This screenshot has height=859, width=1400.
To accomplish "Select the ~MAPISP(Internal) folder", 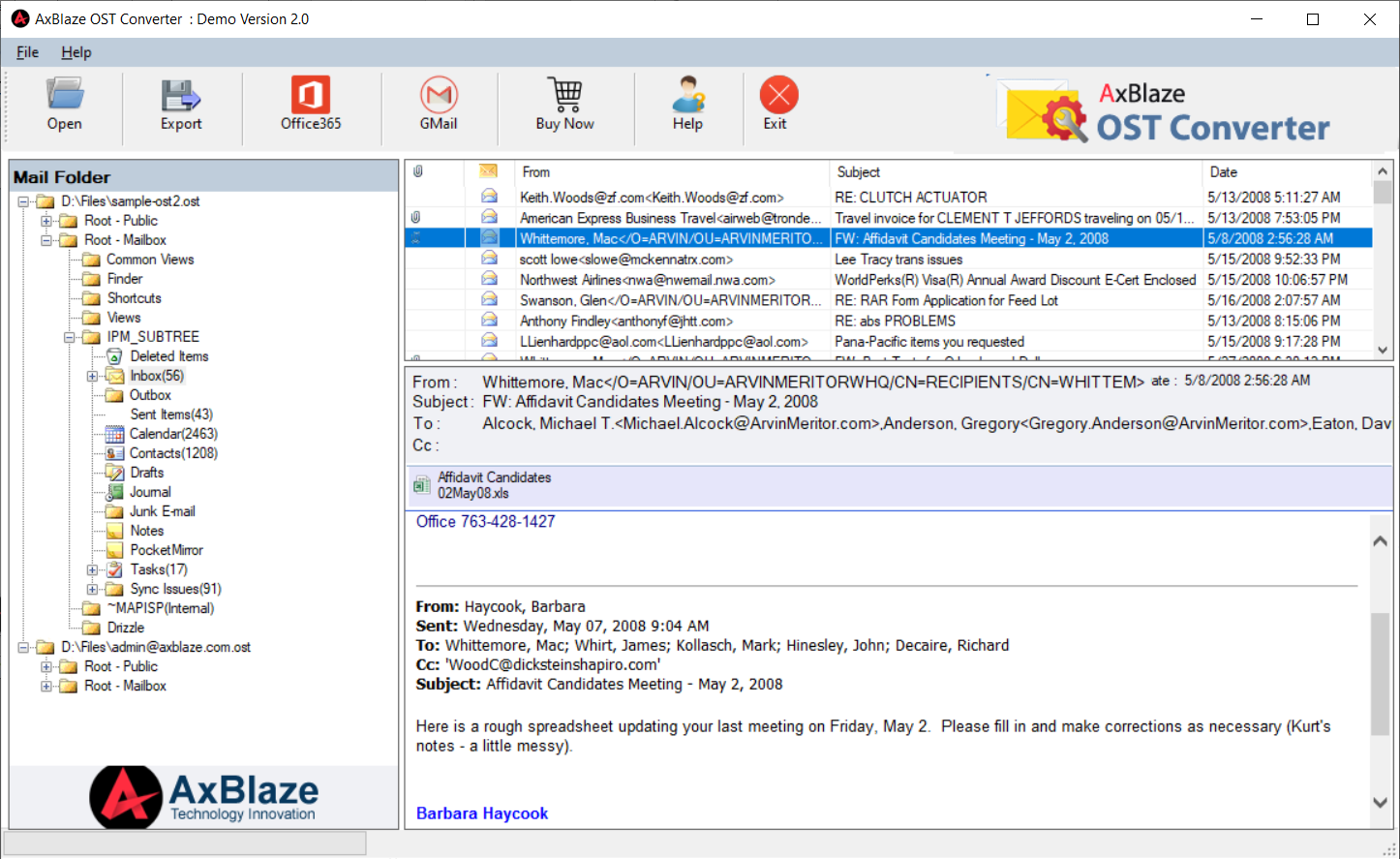I will [161, 608].
